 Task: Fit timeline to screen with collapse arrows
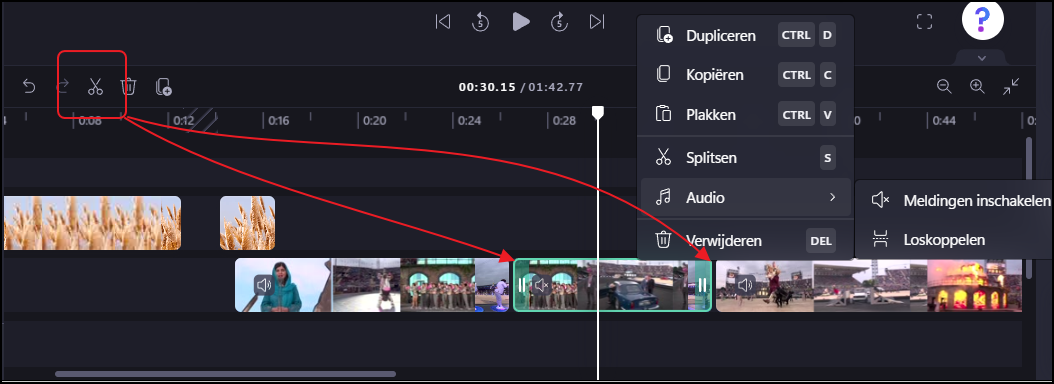(1011, 86)
